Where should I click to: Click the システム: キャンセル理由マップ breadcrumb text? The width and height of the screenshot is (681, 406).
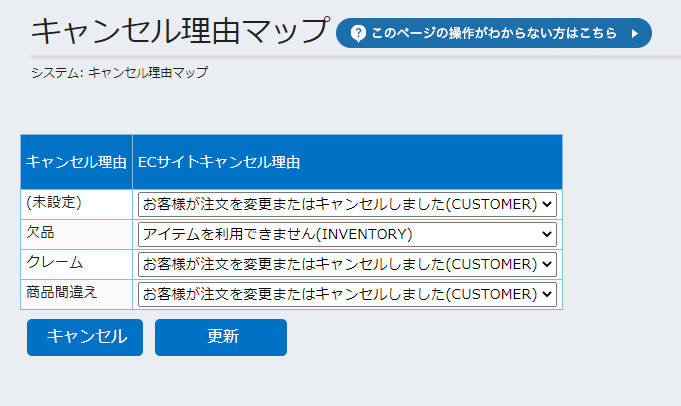pos(120,73)
